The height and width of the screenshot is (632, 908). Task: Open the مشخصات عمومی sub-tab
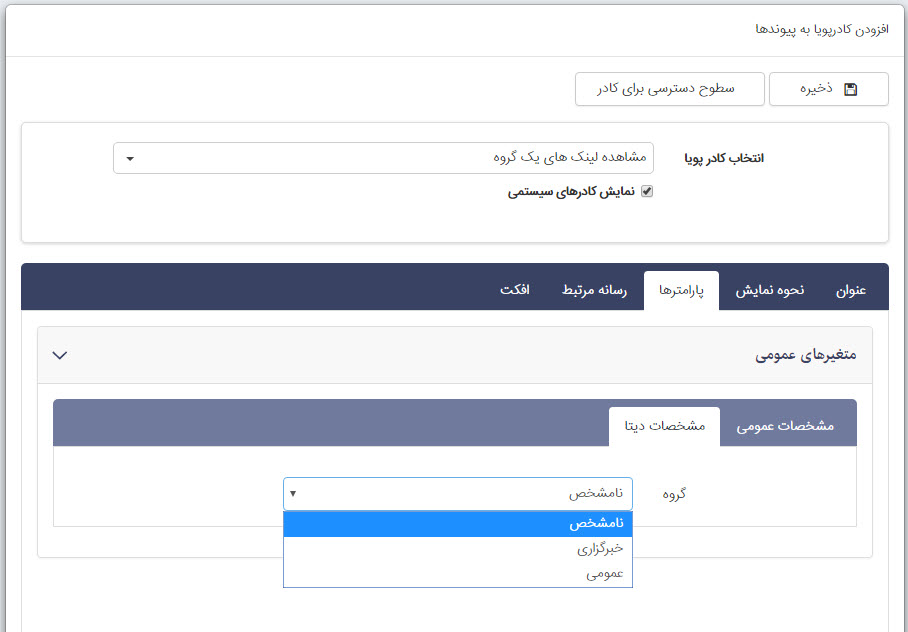coord(785,426)
